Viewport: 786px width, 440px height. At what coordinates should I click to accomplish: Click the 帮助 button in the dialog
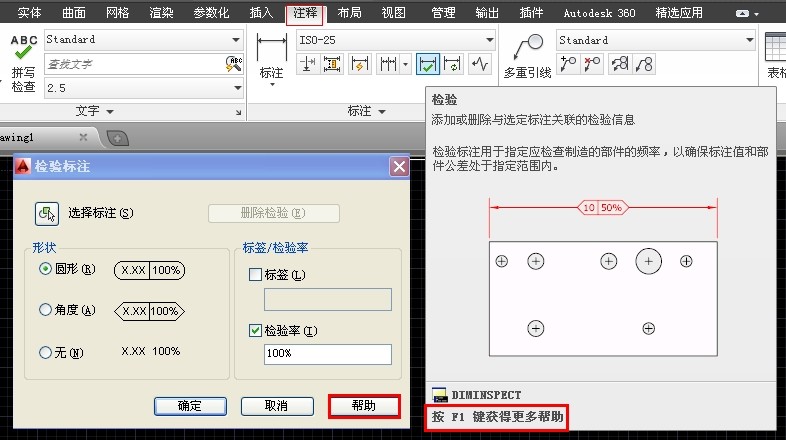(x=364, y=406)
